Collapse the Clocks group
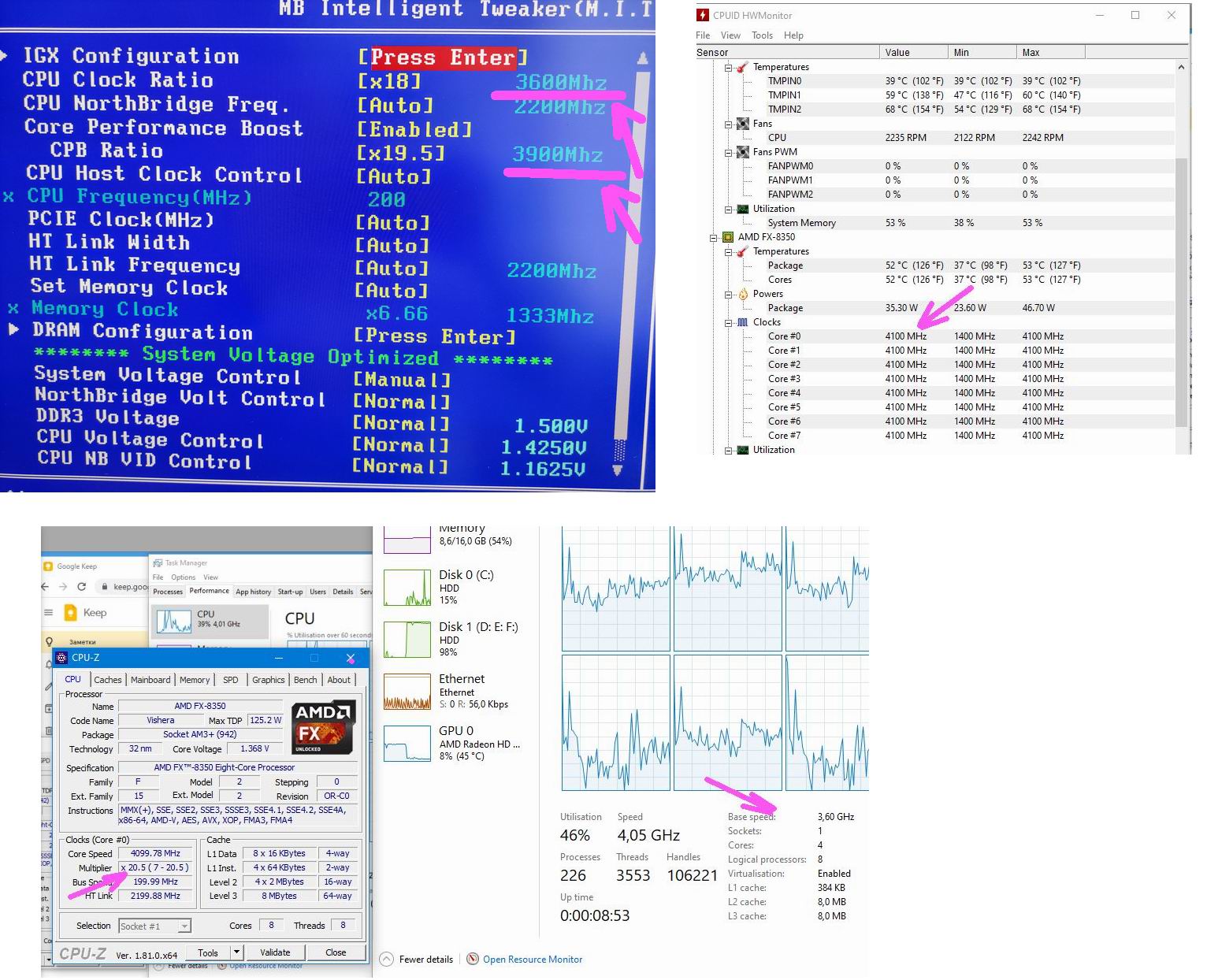 (x=728, y=322)
